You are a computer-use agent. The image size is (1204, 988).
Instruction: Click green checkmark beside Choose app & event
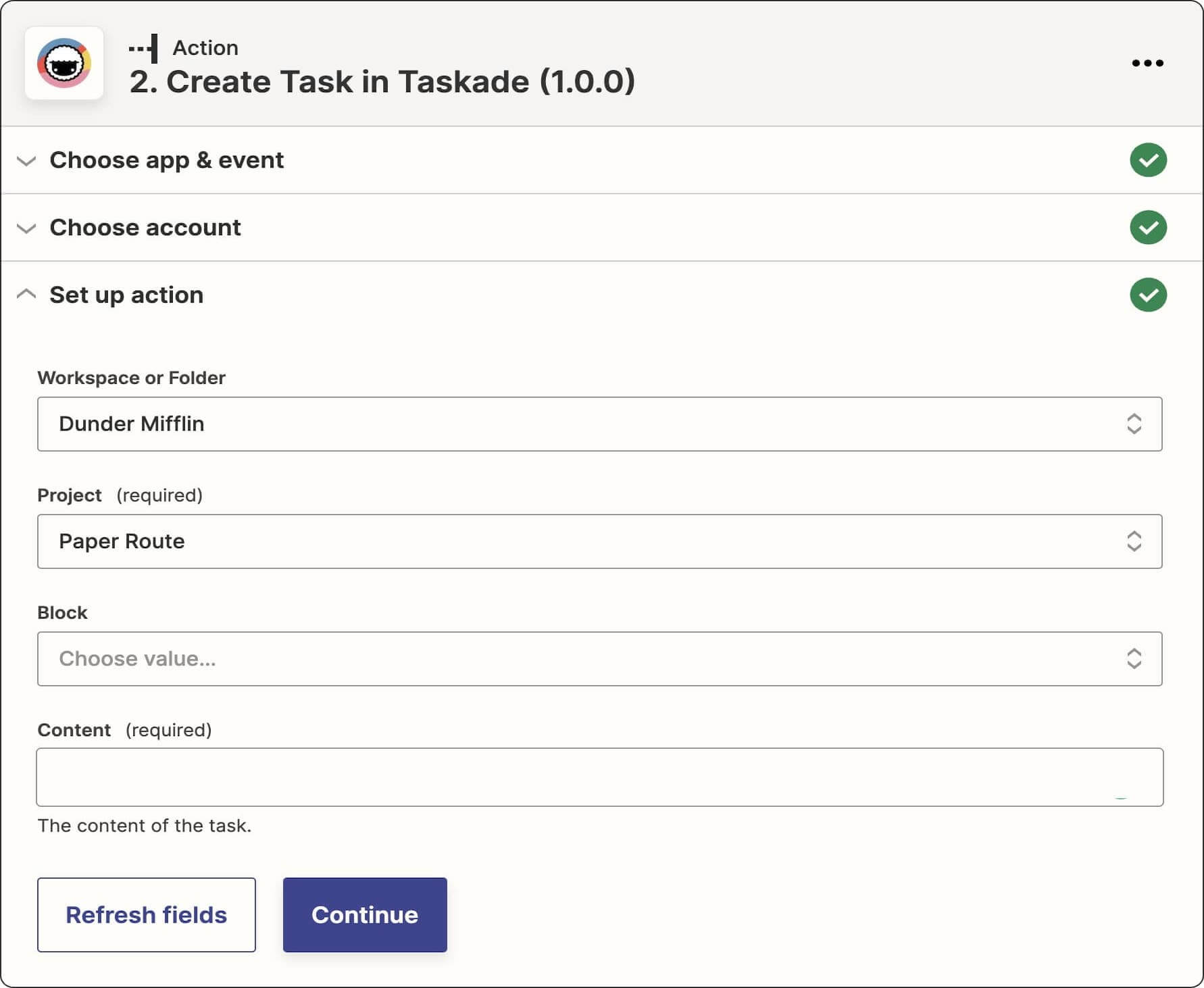1148,160
